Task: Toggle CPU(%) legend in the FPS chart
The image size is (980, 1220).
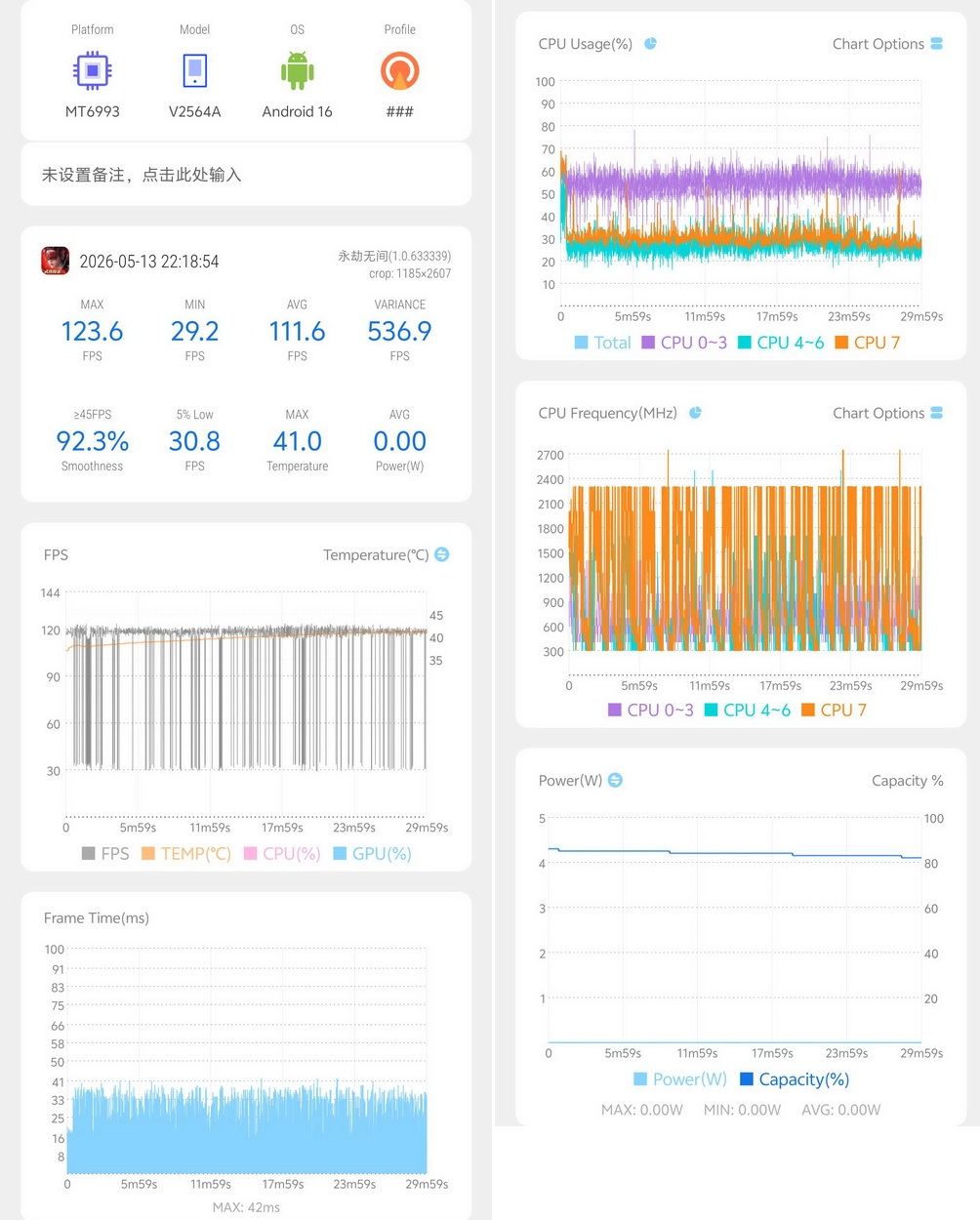Action: click(x=282, y=853)
